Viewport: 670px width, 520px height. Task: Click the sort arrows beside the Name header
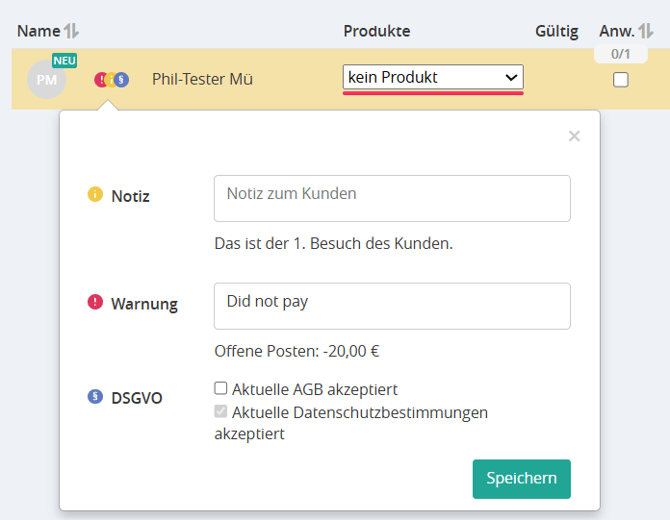71,31
